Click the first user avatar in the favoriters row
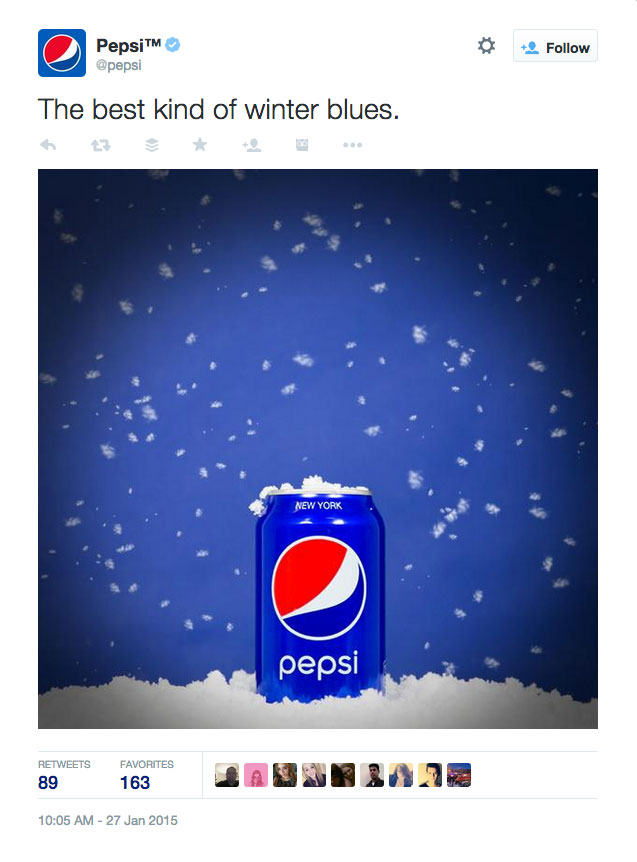 [x=227, y=775]
